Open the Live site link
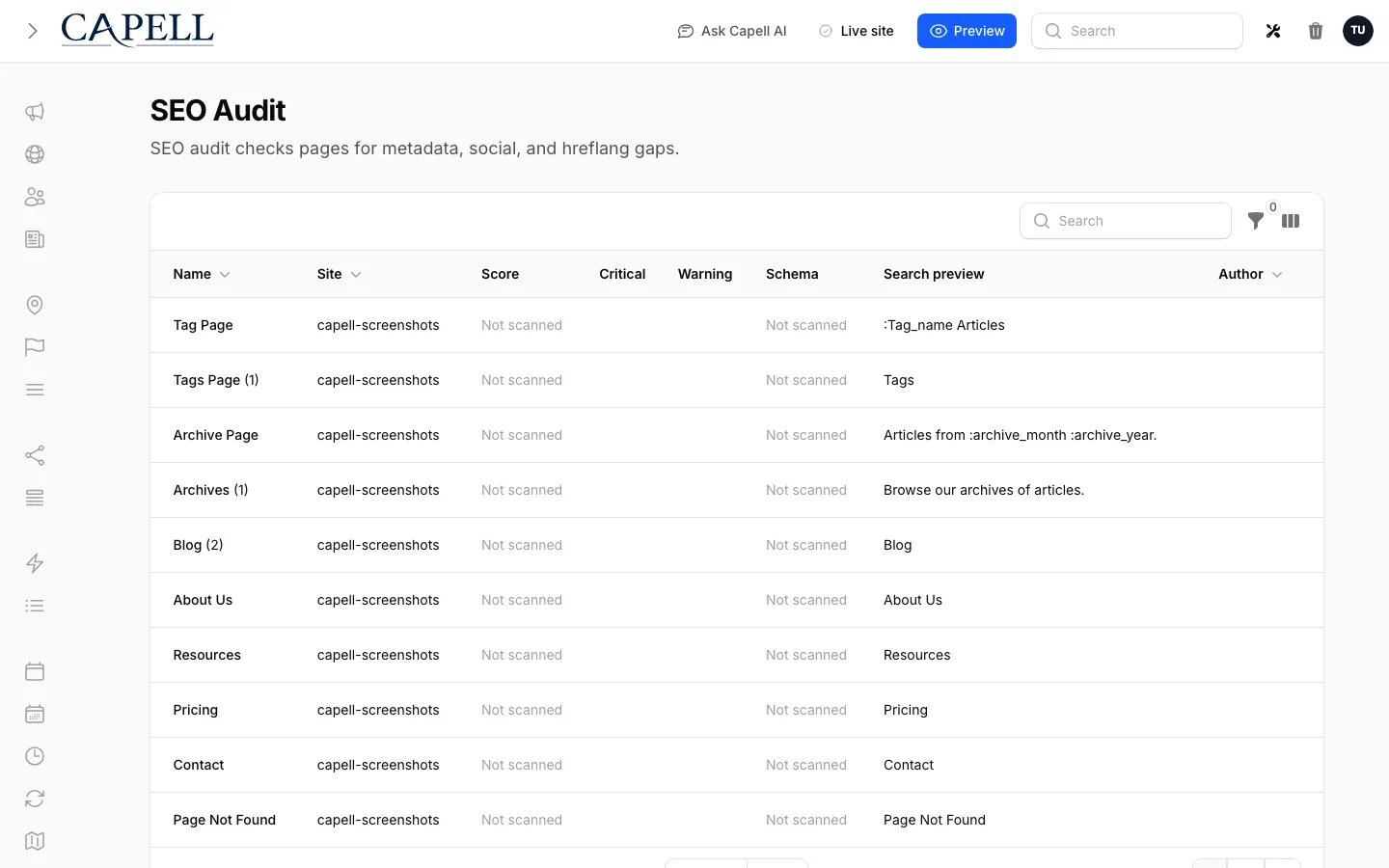The height and width of the screenshot is (868, 1389). (x=856, y=31)
